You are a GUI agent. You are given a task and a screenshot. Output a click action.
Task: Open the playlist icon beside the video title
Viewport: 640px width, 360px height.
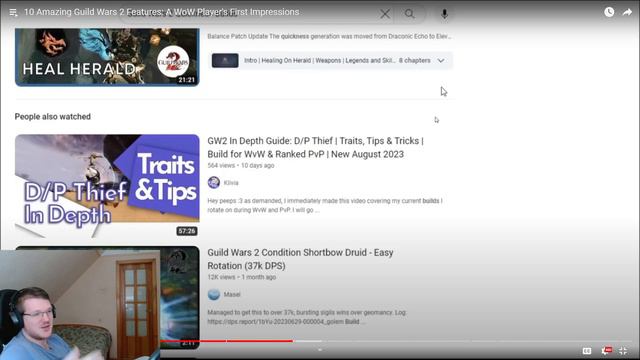[13, 13]
